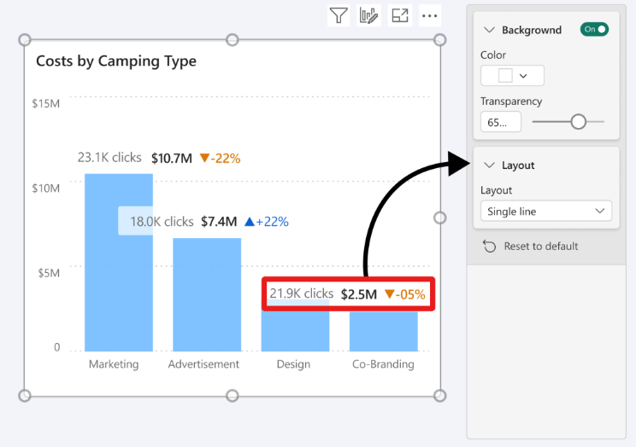636x447 pixels.
Task: Open the more options ellipsis menu
Action: [x=430, y=16]
